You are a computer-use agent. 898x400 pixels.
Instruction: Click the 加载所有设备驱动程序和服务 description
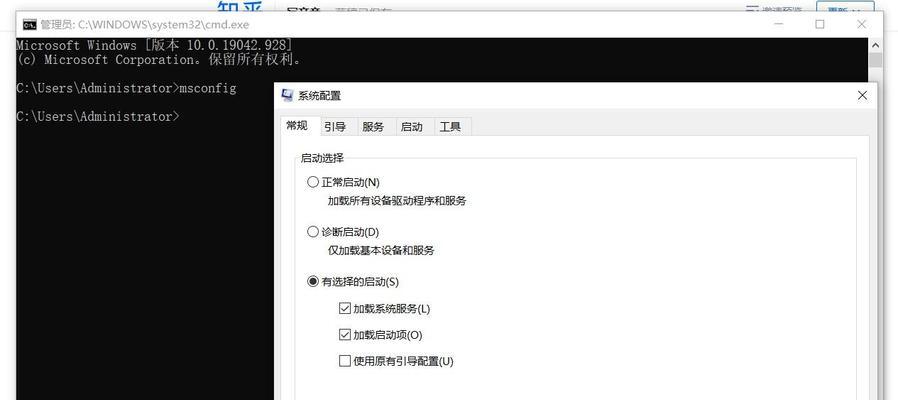click(x=397, y=201)
